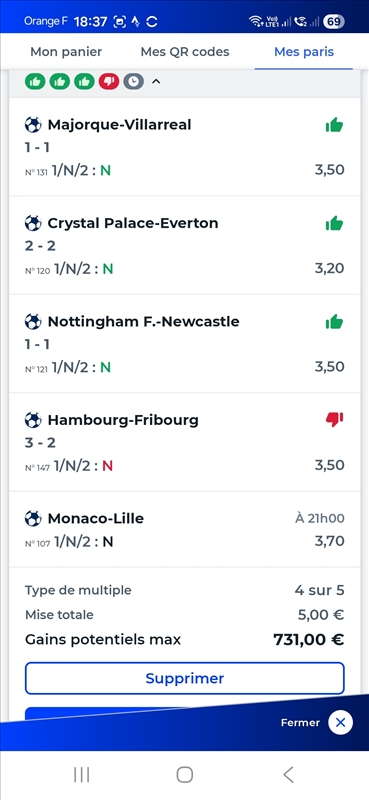This screenshot has width=369, height=800.
Task: Tap the soccer ball icon beside Crystal Palace-Everton
Action: point(33,223)
